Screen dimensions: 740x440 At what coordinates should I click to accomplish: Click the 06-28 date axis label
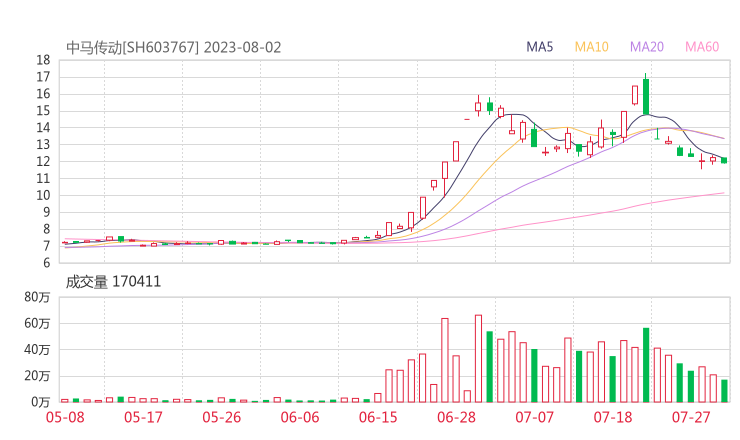(x=456, y=417)
